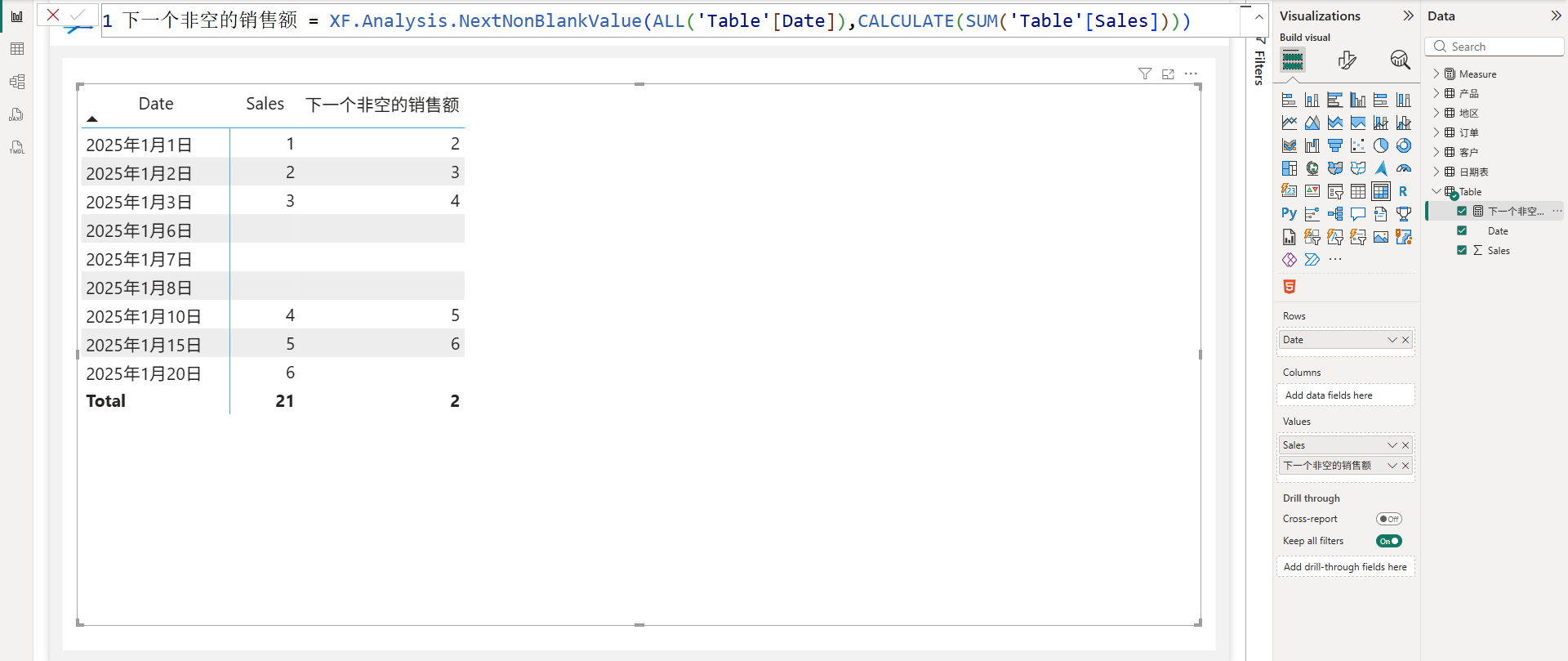Collapse the Table node in Data pane

1437,191
